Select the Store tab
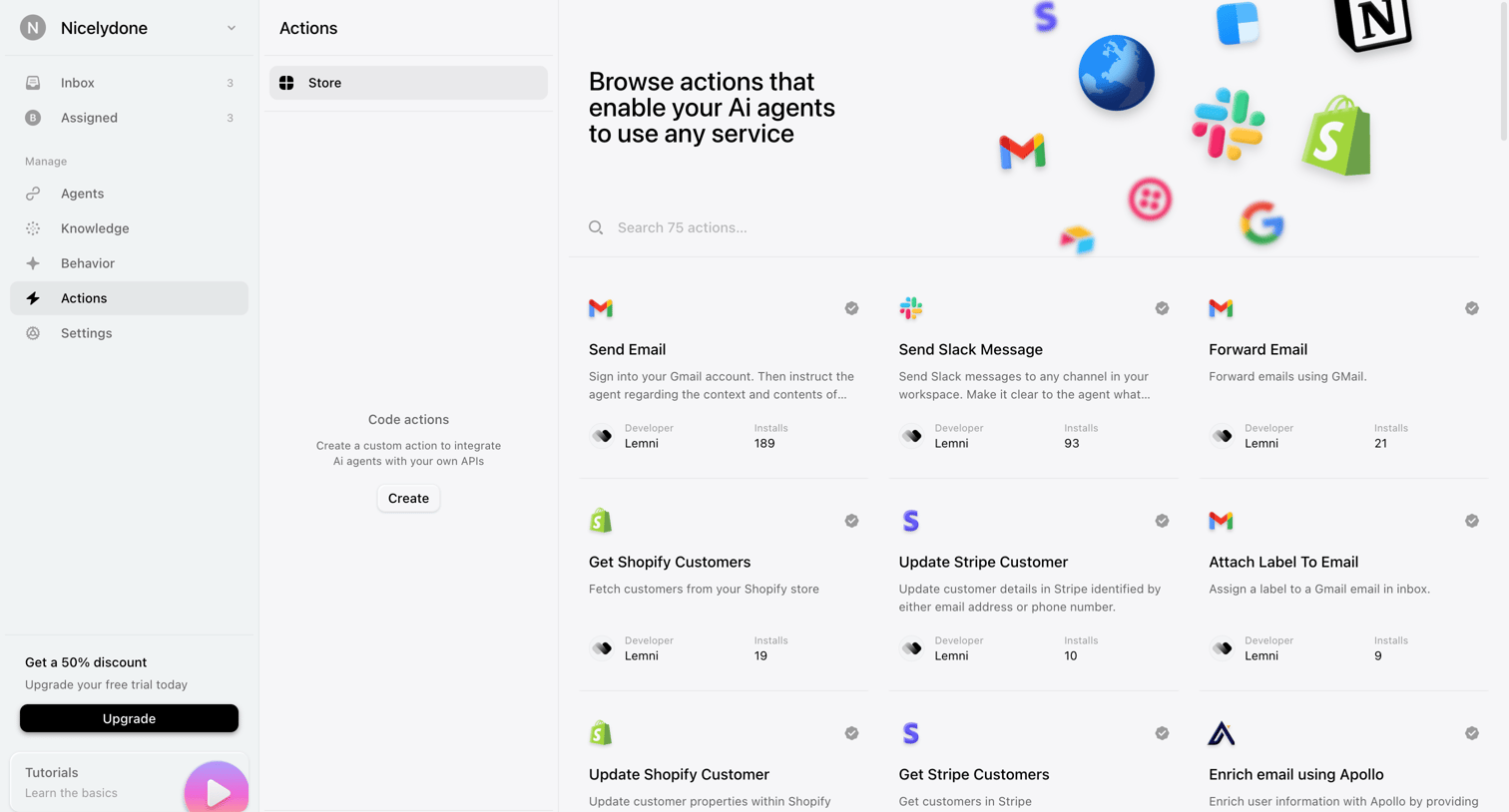 click(408, 83)
